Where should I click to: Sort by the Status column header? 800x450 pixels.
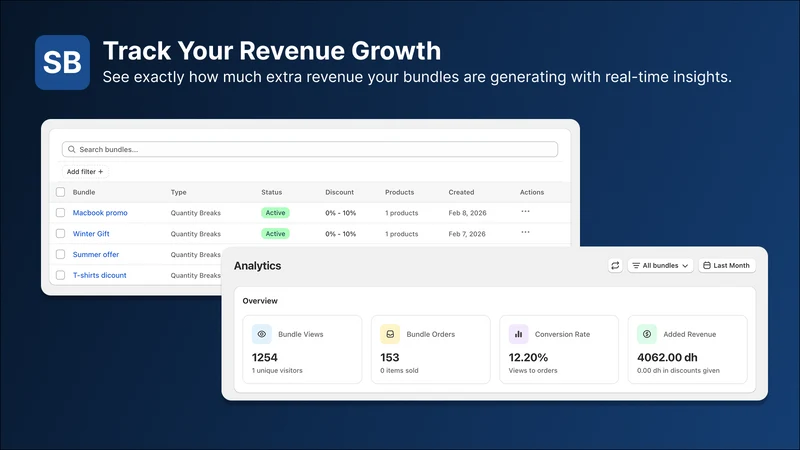(x=271, y=192)
